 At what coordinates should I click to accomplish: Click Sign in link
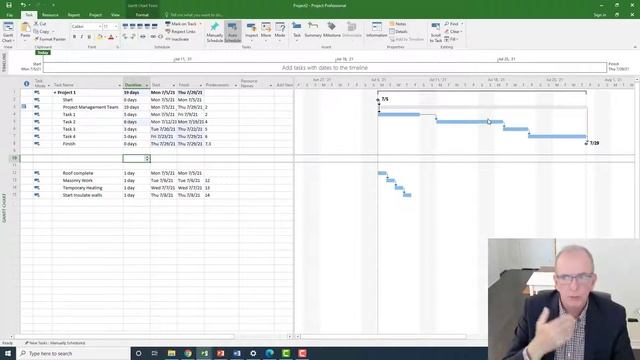(x=600, y=15)
